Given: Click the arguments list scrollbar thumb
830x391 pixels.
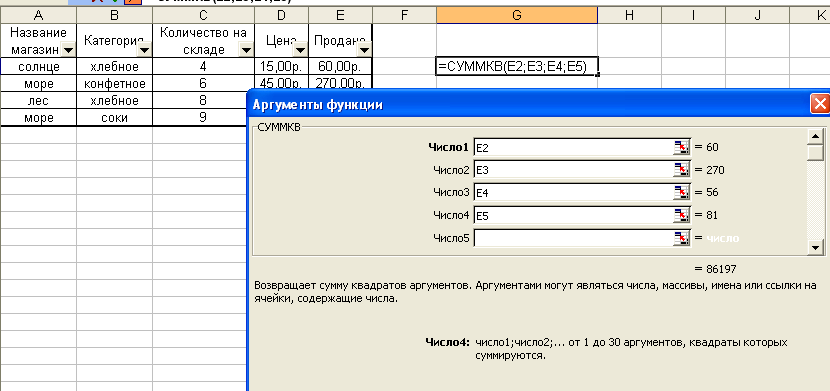Looking at the screenshot, I should (814, 152).
